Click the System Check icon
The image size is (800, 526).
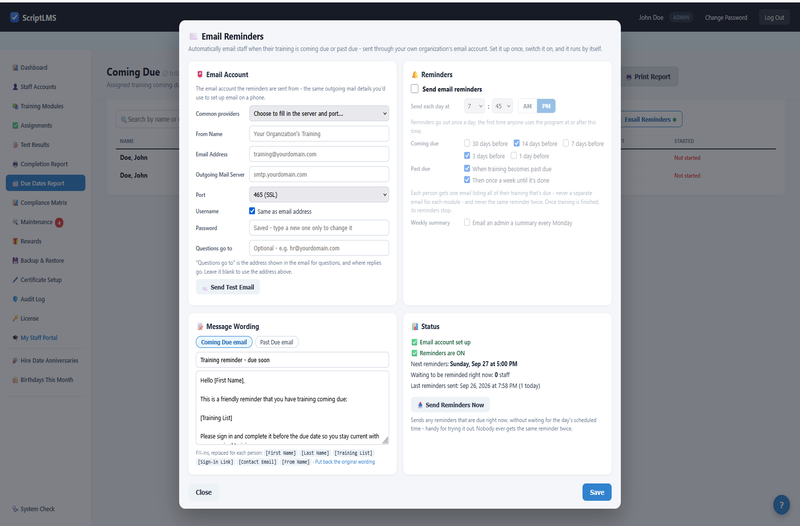[x=15, y=509]
